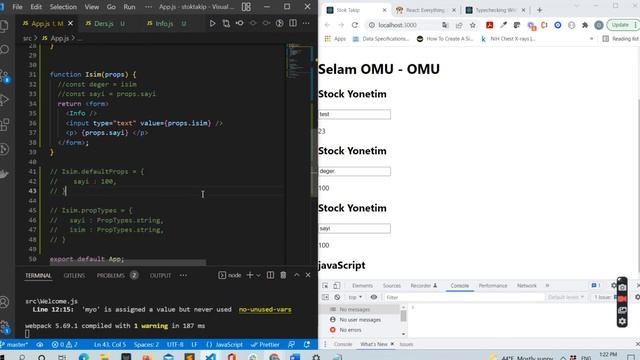
Task: Toggle live expression eye icon in console
Action: click(373, 297)
